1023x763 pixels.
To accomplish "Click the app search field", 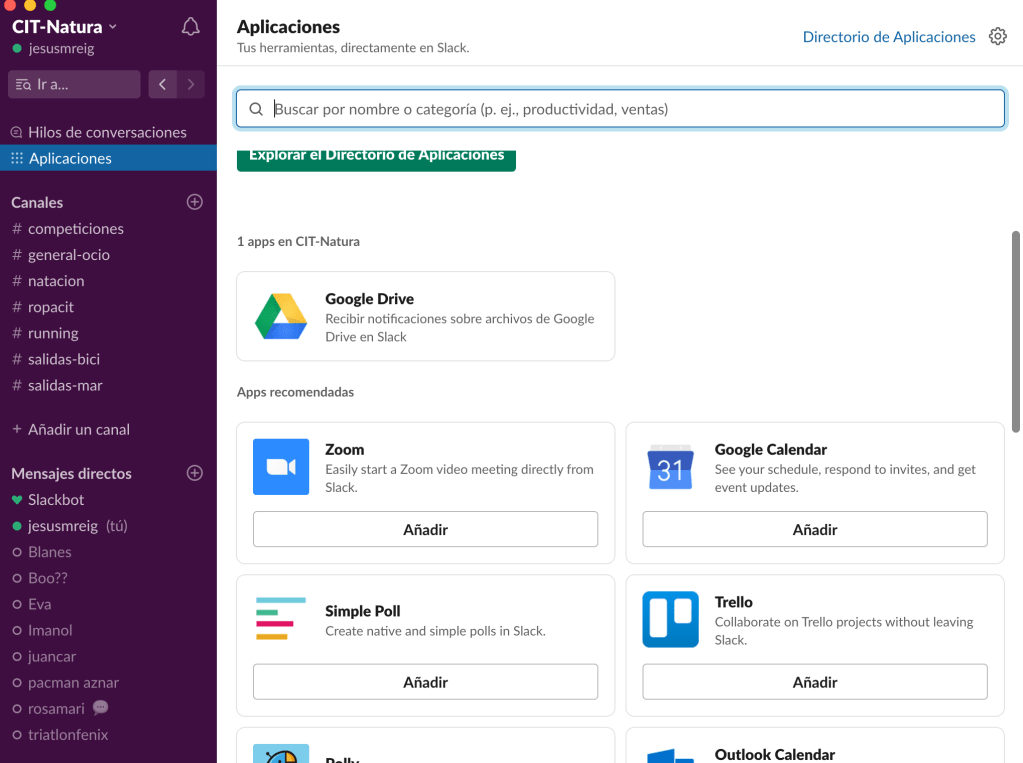I will click(x=620, y=108).
